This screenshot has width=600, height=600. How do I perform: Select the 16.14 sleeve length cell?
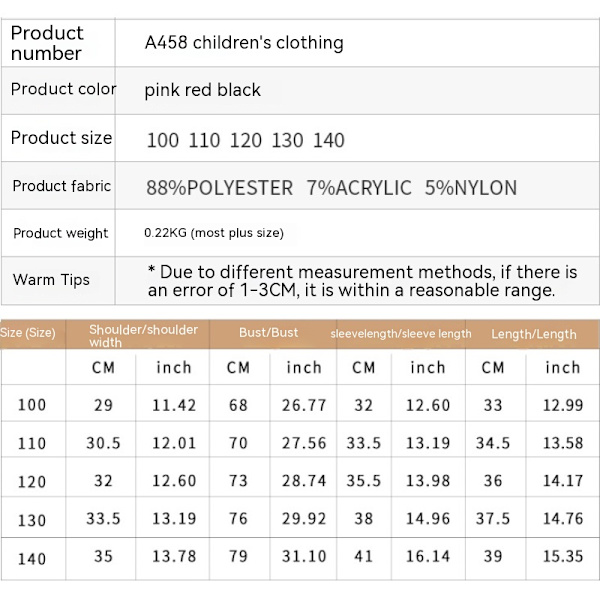428,557
